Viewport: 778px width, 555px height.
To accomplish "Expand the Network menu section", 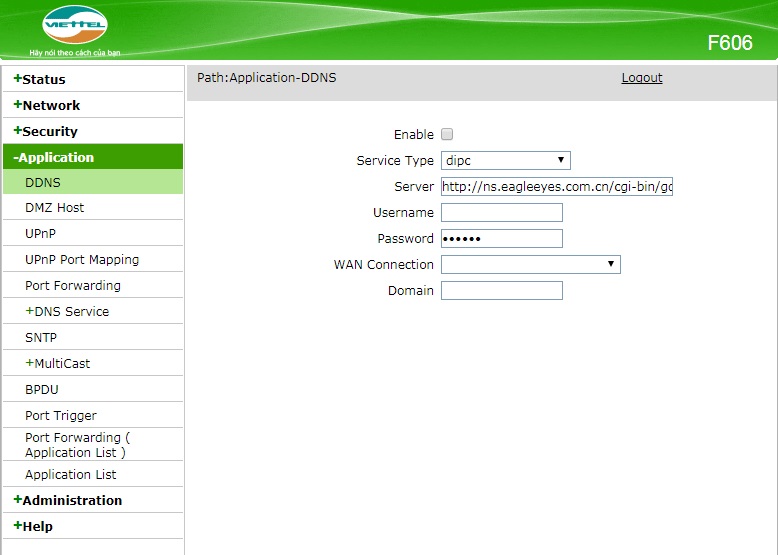I will pos(47,105).
